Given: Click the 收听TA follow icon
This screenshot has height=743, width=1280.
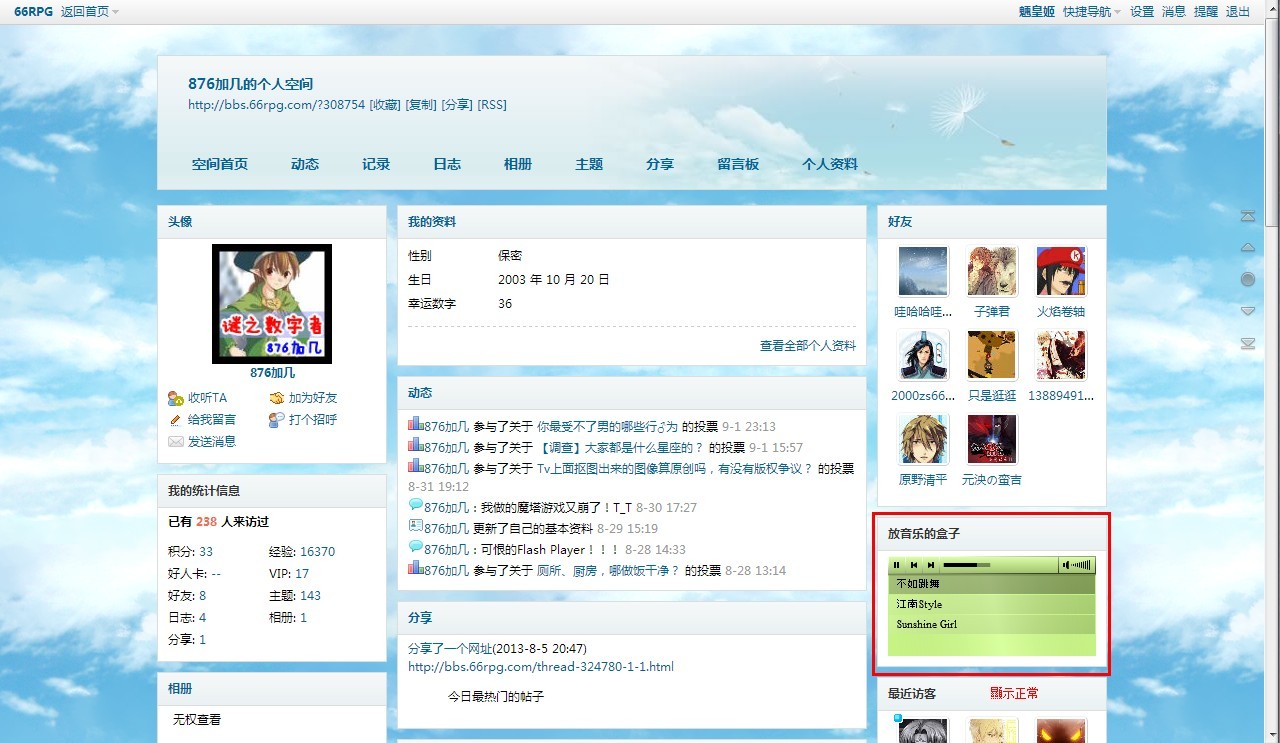Looking at the screenshot, I should (176, 398).
